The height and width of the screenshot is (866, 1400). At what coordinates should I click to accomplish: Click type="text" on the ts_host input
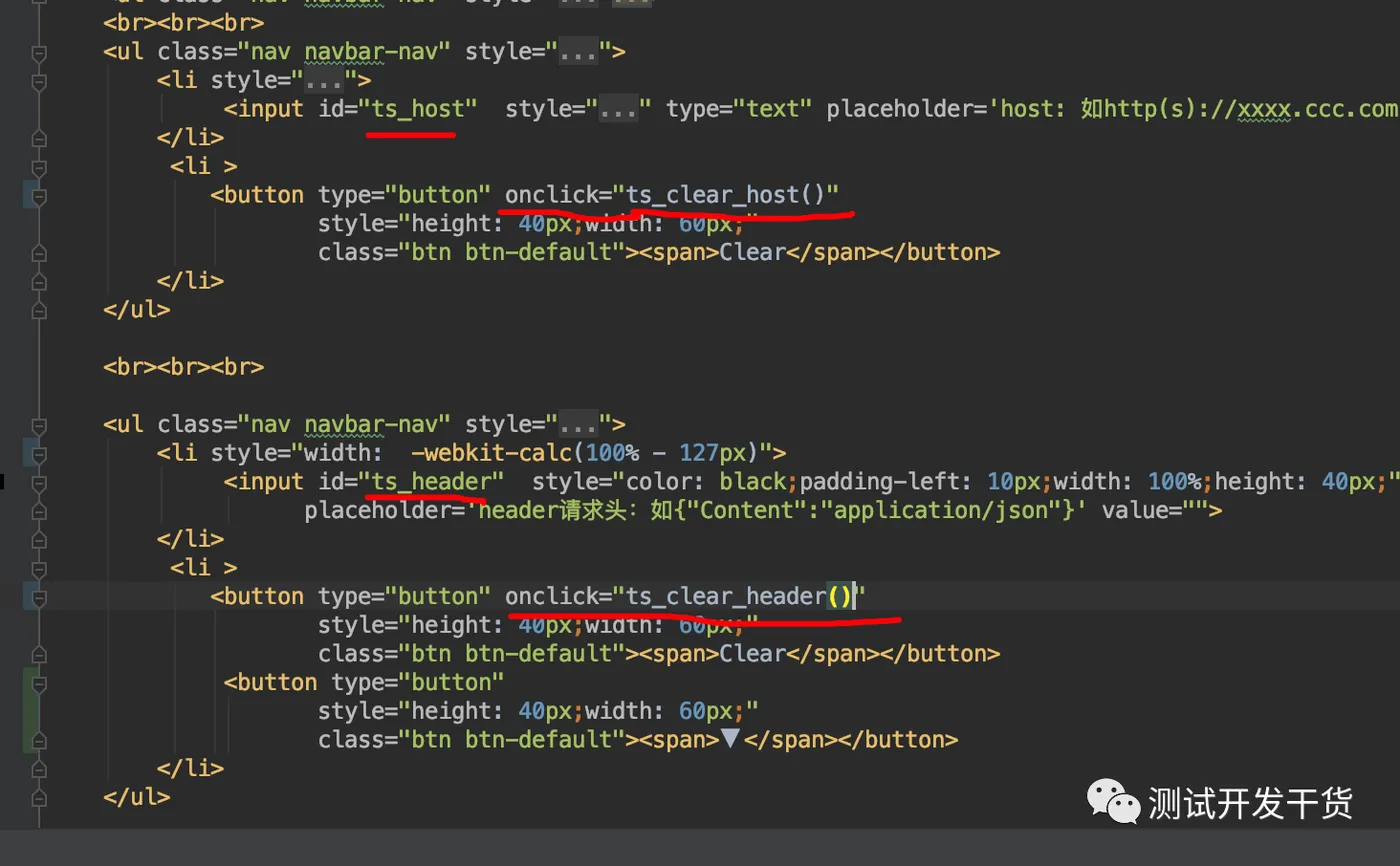[x=740, y=109]
